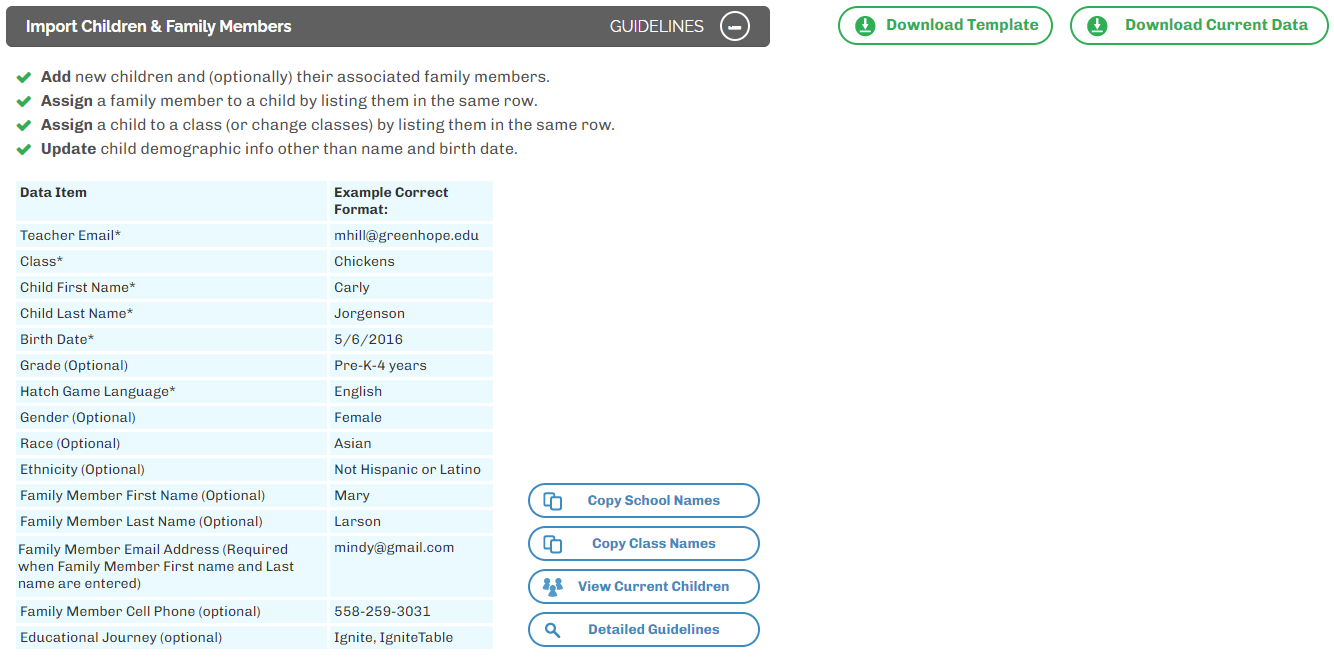Click the copy icon beside Copy School Names
The image size is (1334, 660).
[x=552, y=501]
